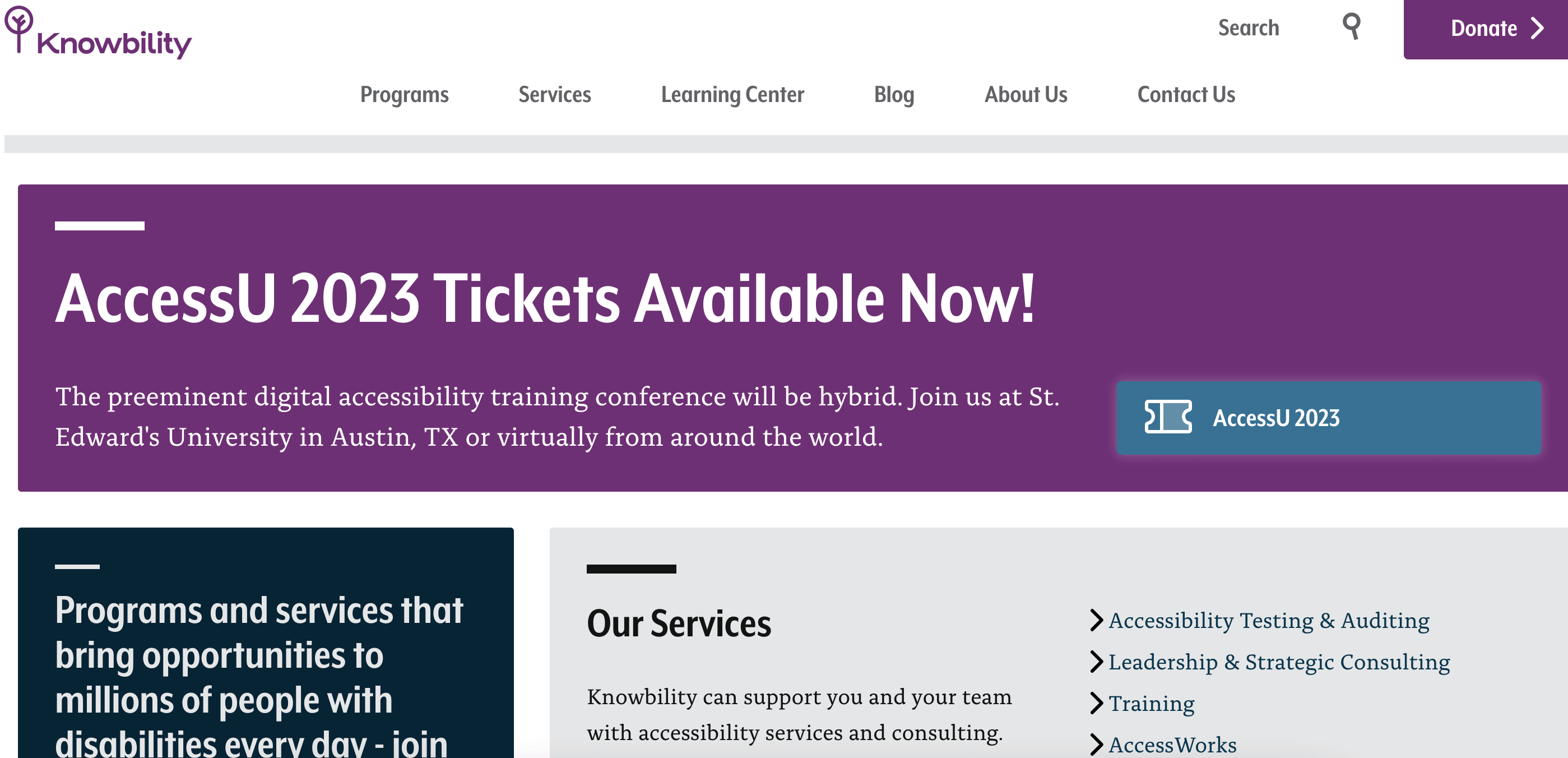Open the Programs menu
This screenshot has height=758, width=1568.
(x=404, y=94)
